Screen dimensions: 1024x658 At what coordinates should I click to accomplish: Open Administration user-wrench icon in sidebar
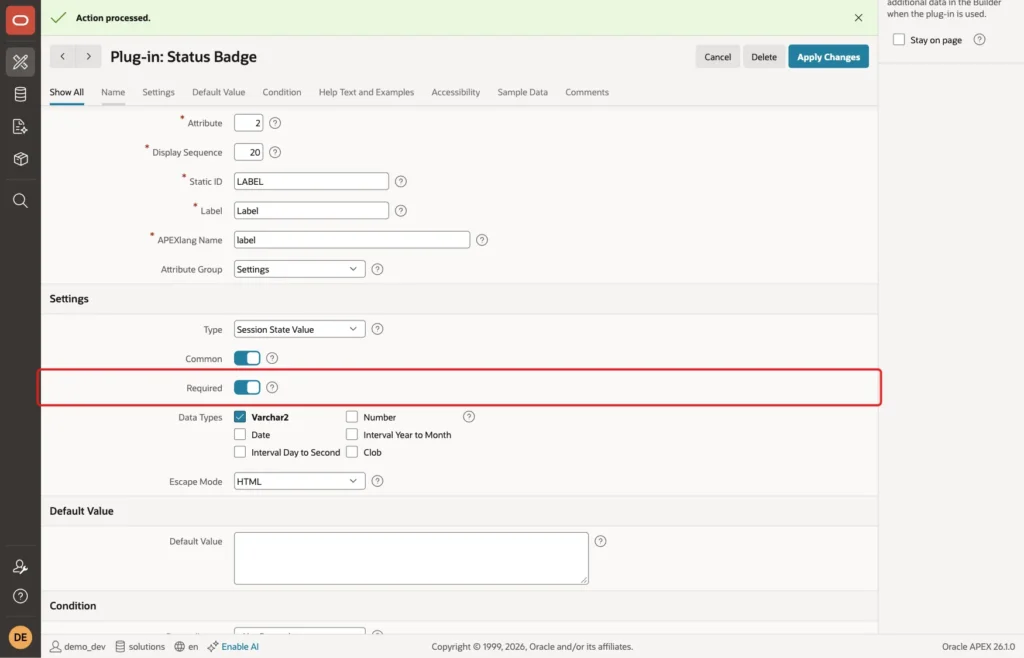click(x=20, y=567)
